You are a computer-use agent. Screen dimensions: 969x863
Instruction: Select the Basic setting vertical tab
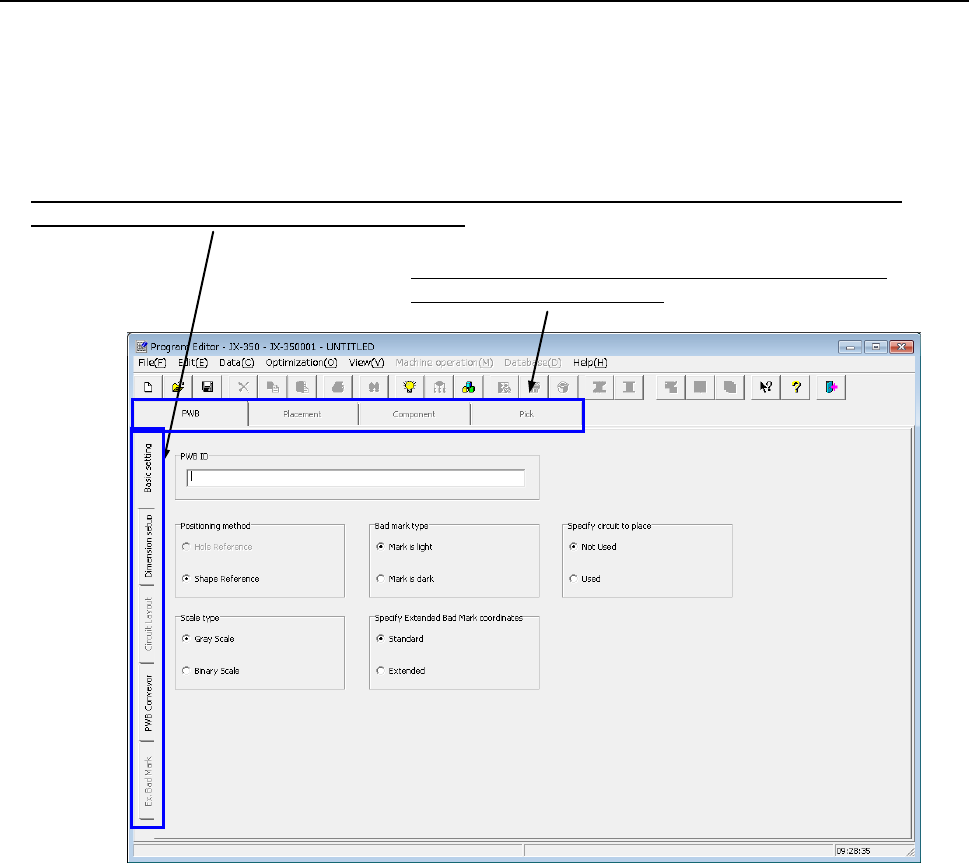point(148,468)
